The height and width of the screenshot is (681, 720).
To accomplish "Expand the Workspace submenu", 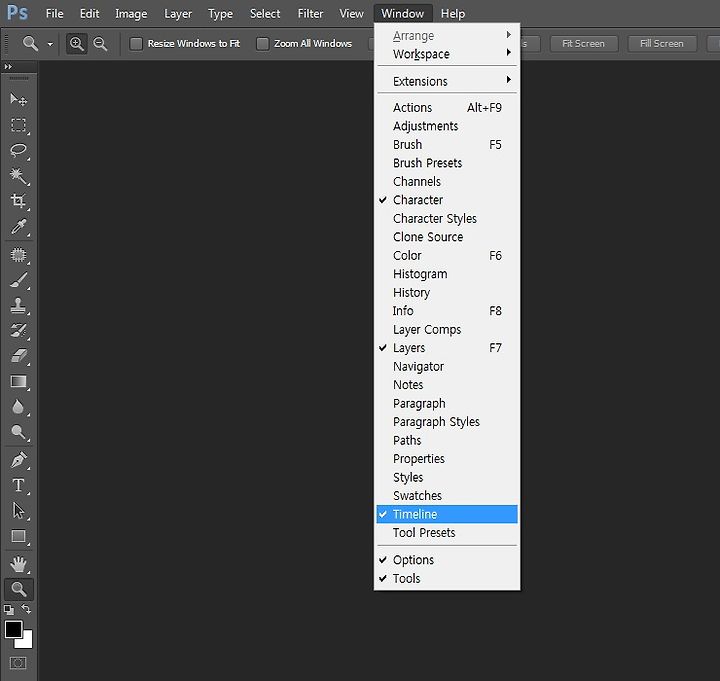I will point(447,54).
